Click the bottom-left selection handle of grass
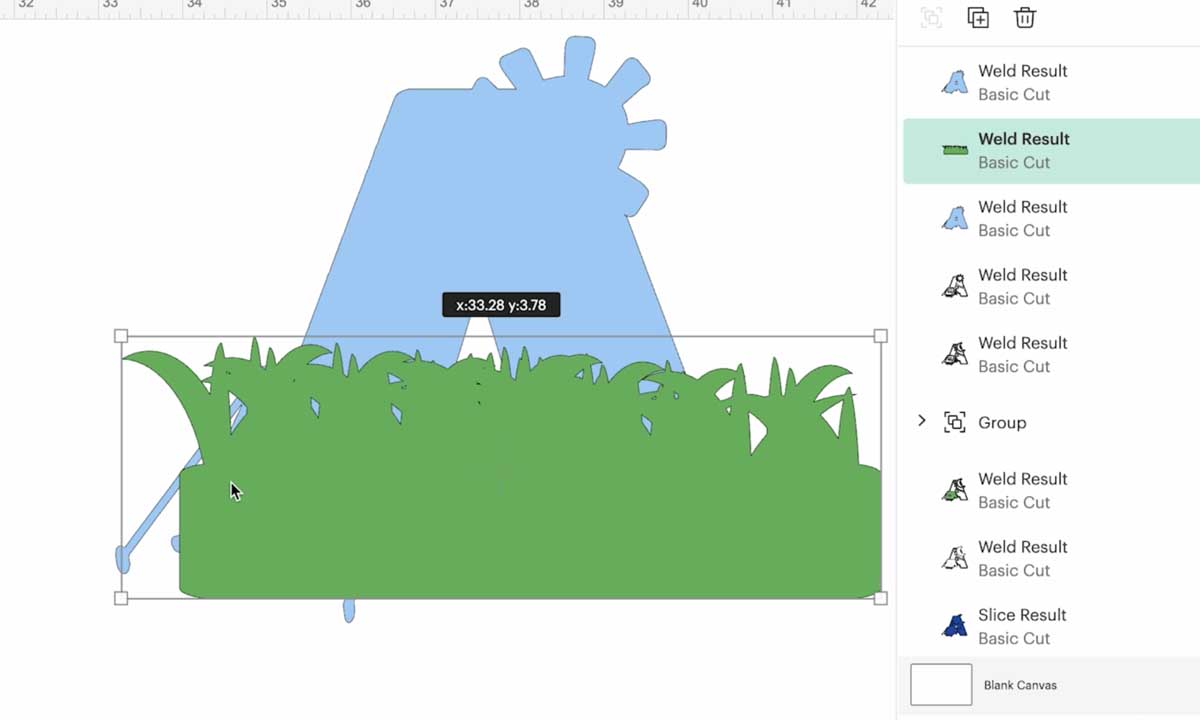1200x720 pixels. click(121, 598)
